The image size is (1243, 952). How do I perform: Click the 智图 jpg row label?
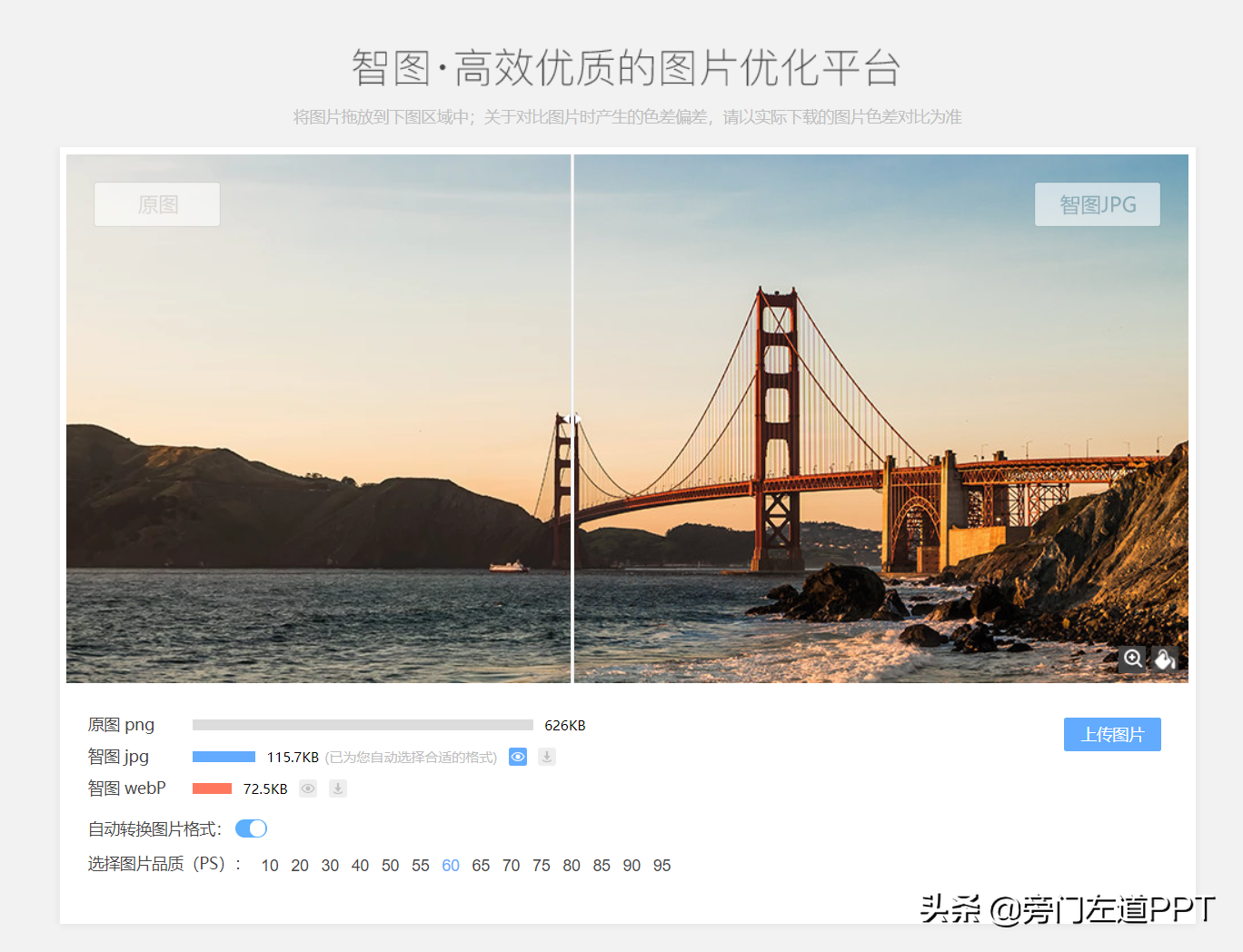tap(118, 757)
